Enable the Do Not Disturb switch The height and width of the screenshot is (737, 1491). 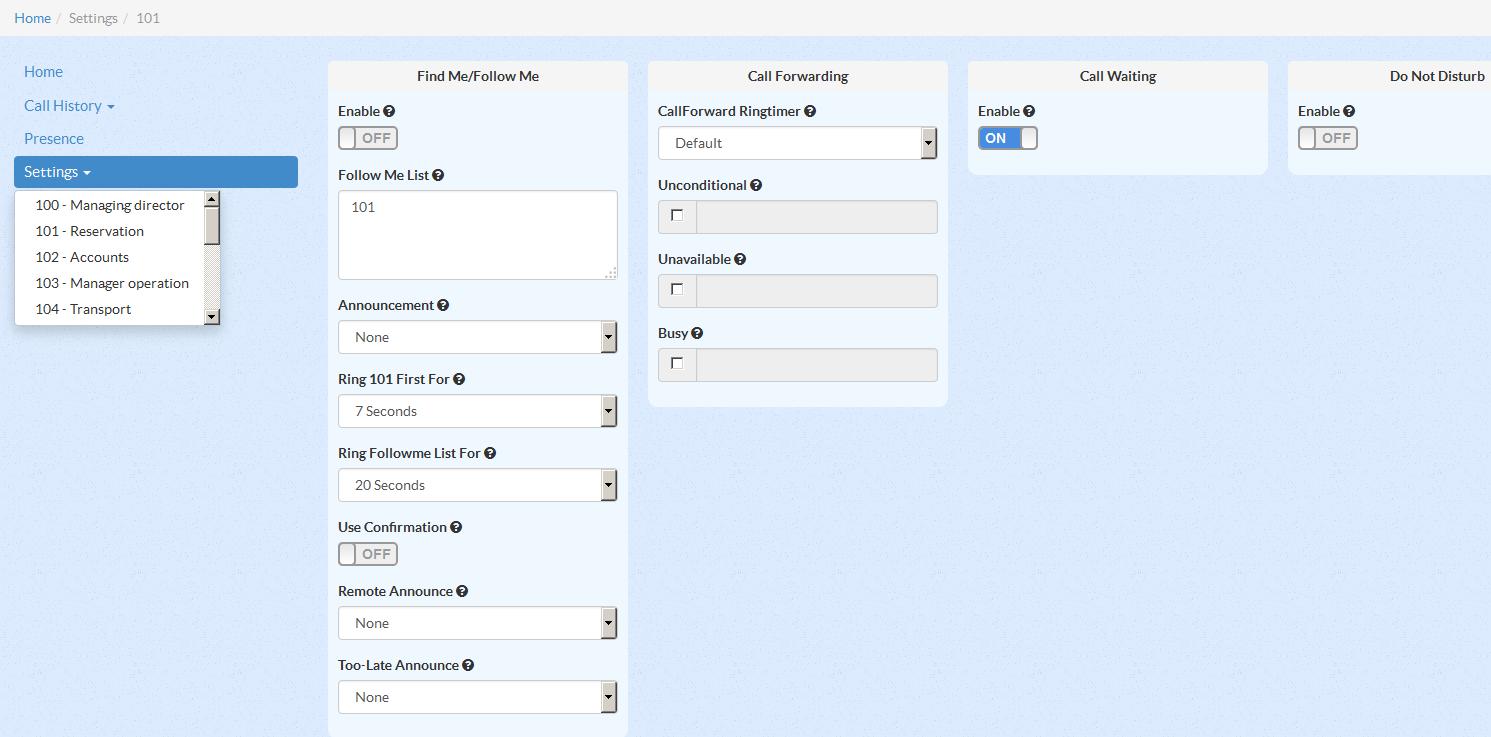(1328, 138)
